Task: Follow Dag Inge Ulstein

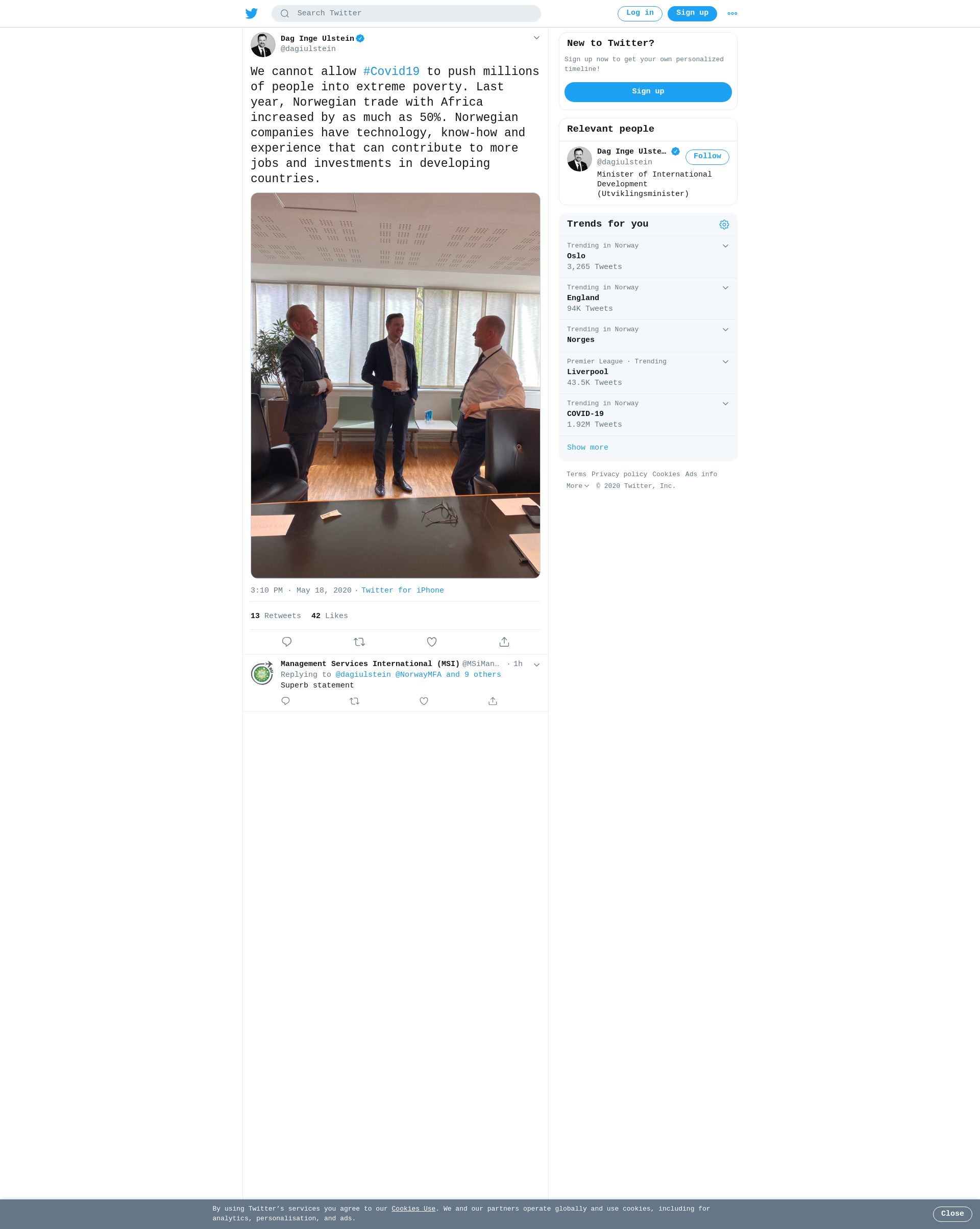Action: point(707,157)
